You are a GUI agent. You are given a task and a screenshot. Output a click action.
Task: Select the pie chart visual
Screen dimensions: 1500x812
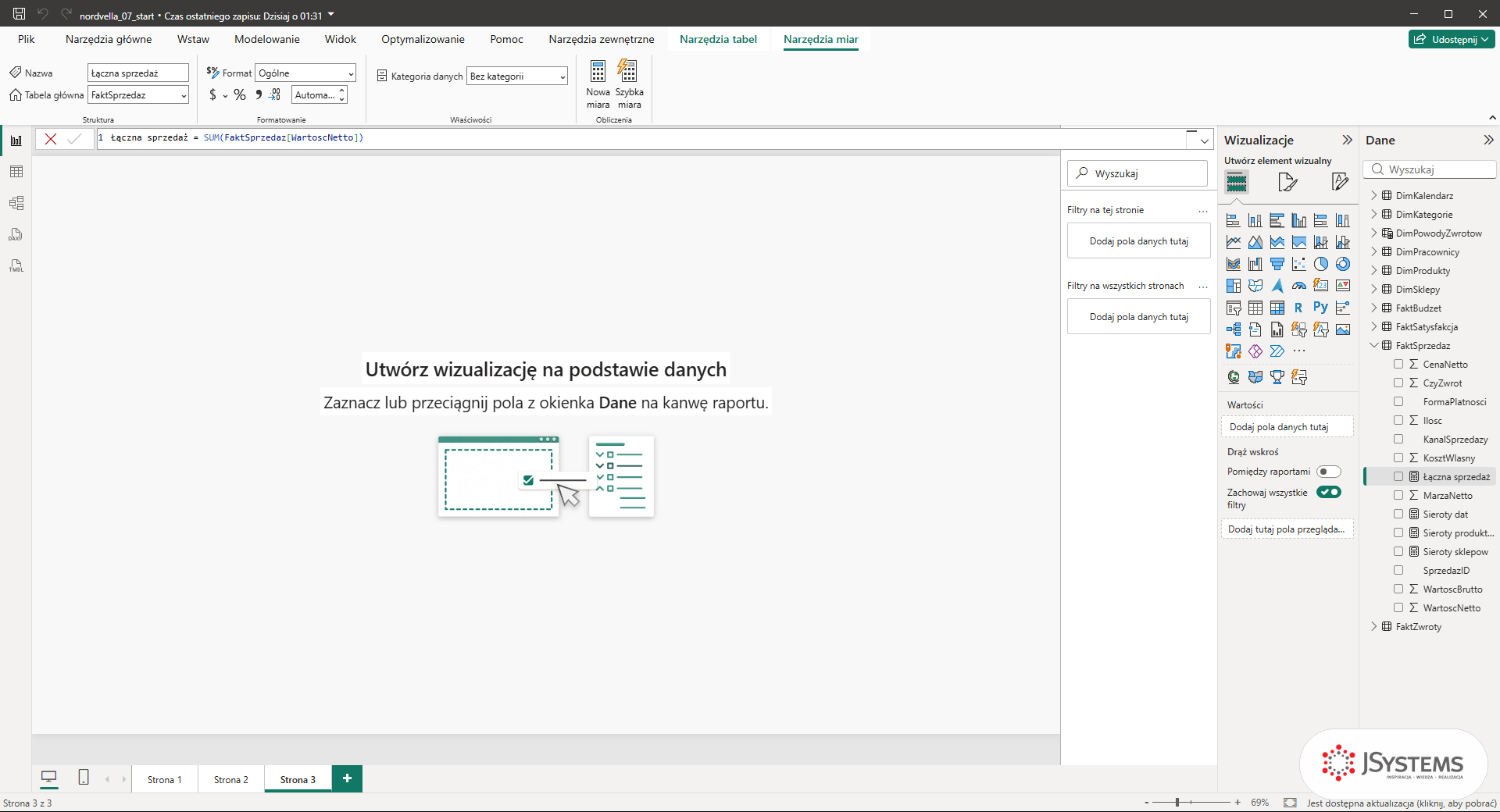tap(1320, 264)
